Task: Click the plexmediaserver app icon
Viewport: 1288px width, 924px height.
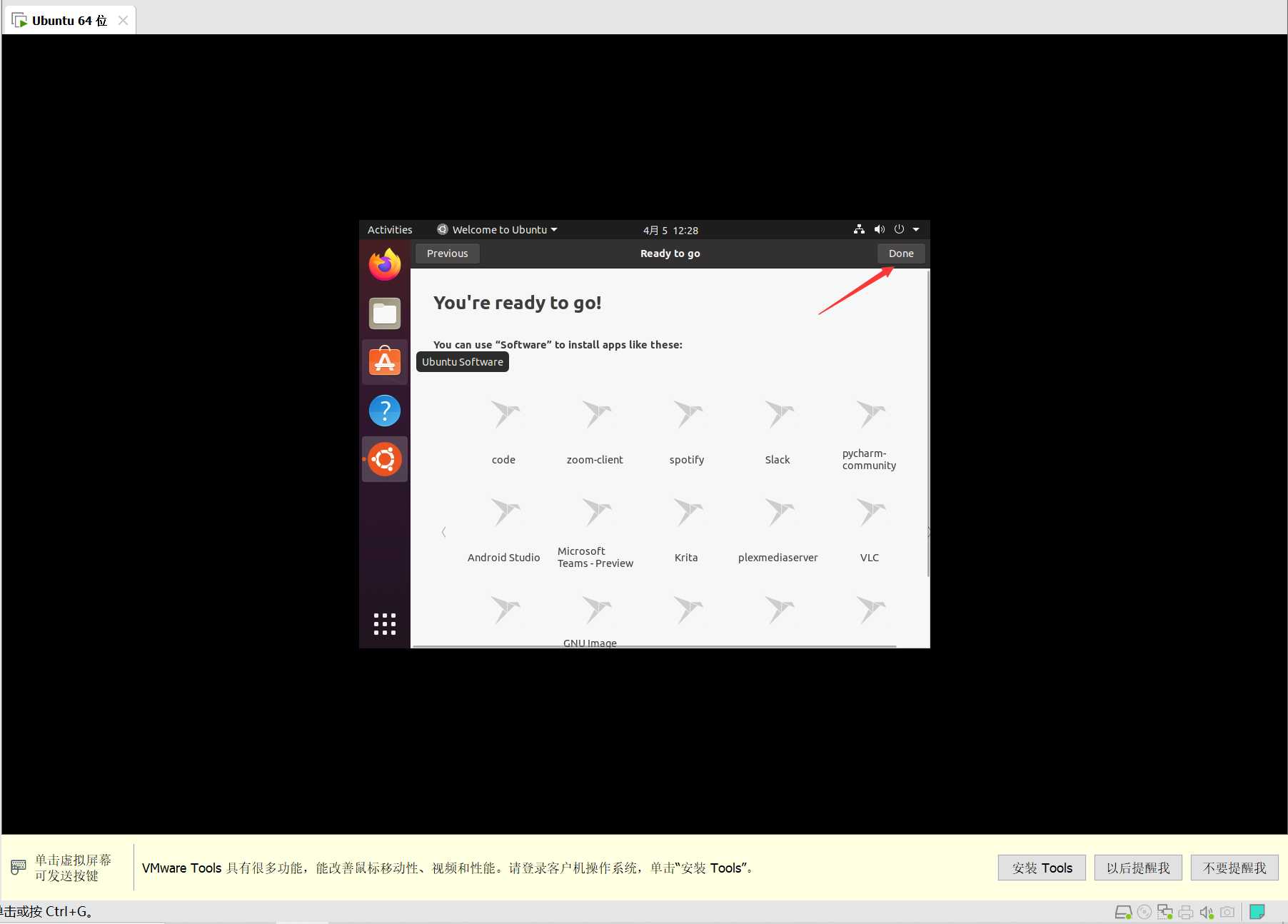Action: pyautogui.click(x=779, y=512)
